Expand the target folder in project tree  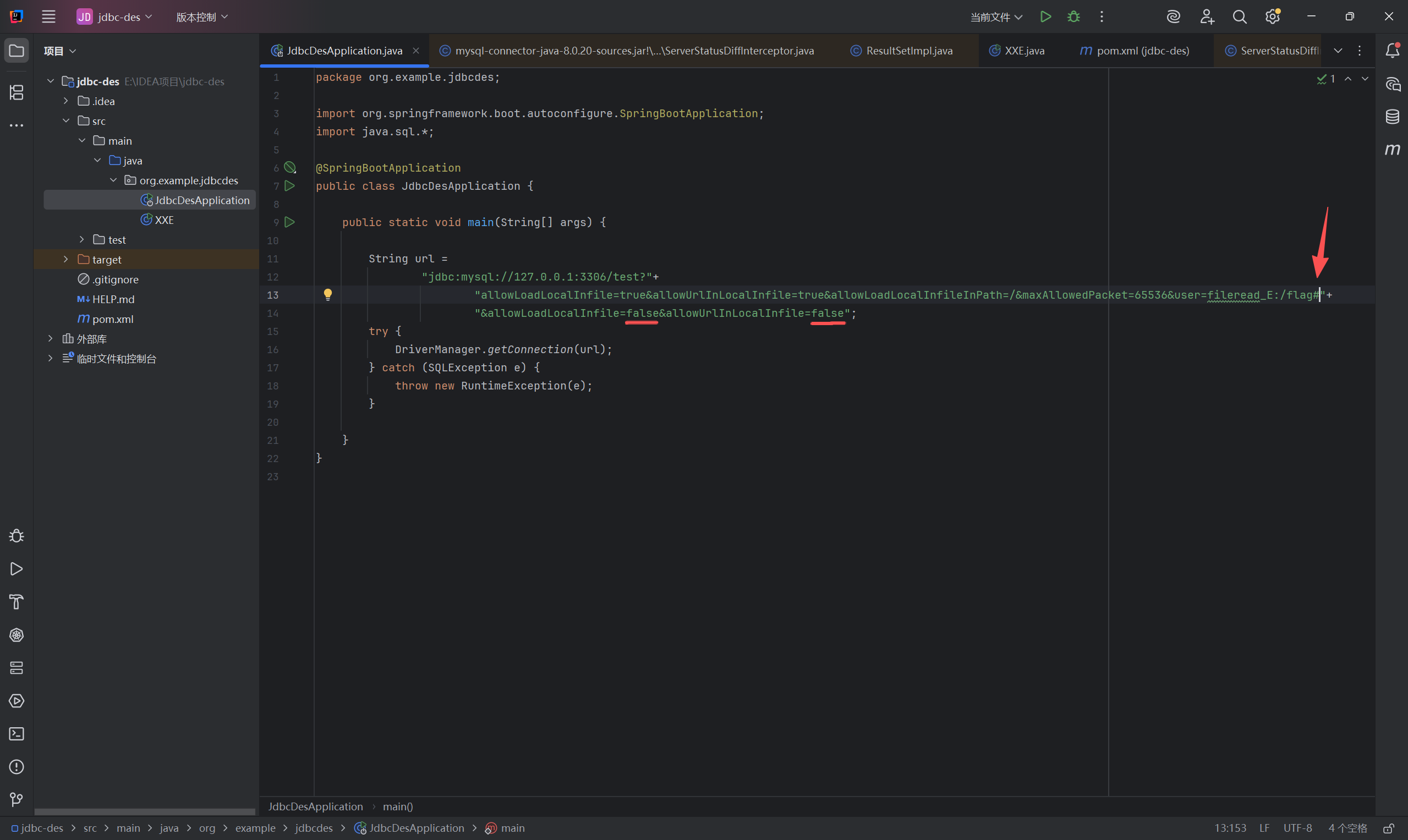pos(65,259)
